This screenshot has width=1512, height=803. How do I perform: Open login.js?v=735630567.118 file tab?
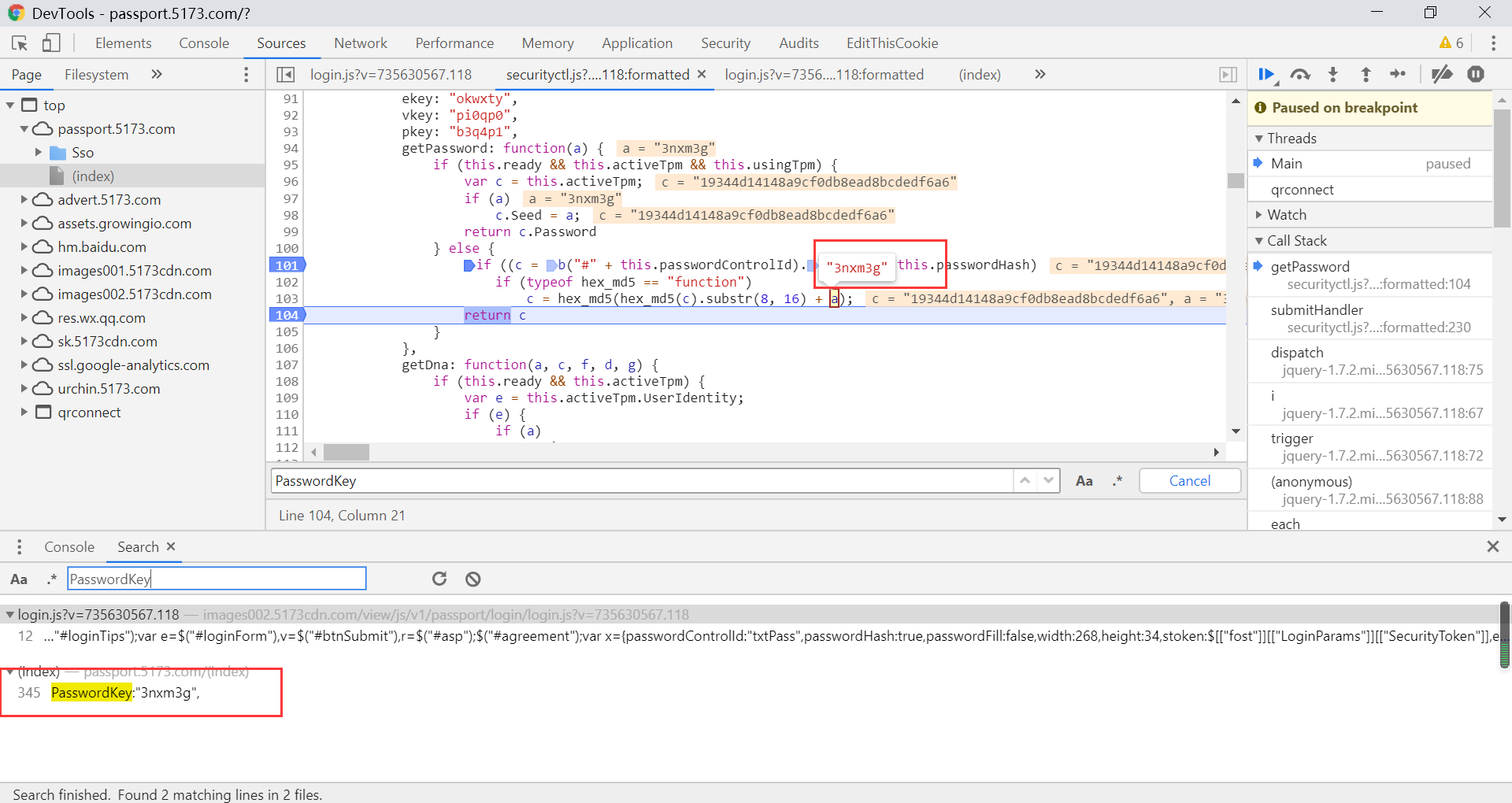click(x=391, y=74)
